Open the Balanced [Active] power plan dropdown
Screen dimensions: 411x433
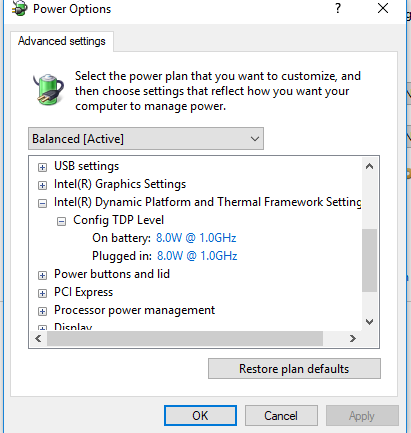click(x=146, y=138)
